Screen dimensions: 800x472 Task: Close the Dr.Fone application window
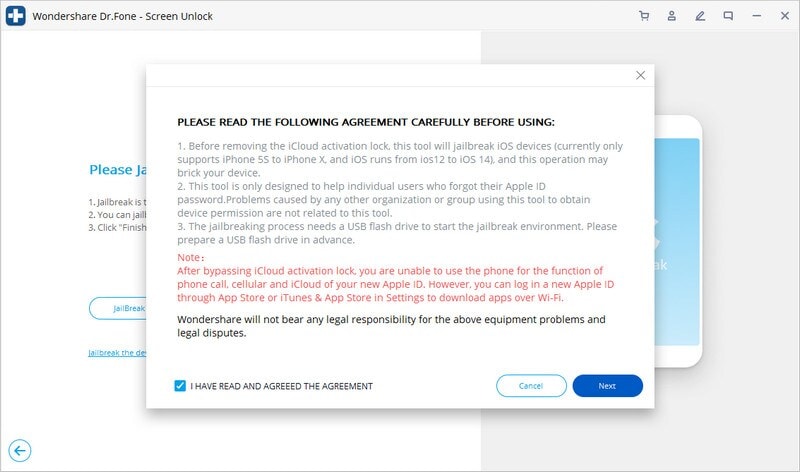click(x=785, y=16)
